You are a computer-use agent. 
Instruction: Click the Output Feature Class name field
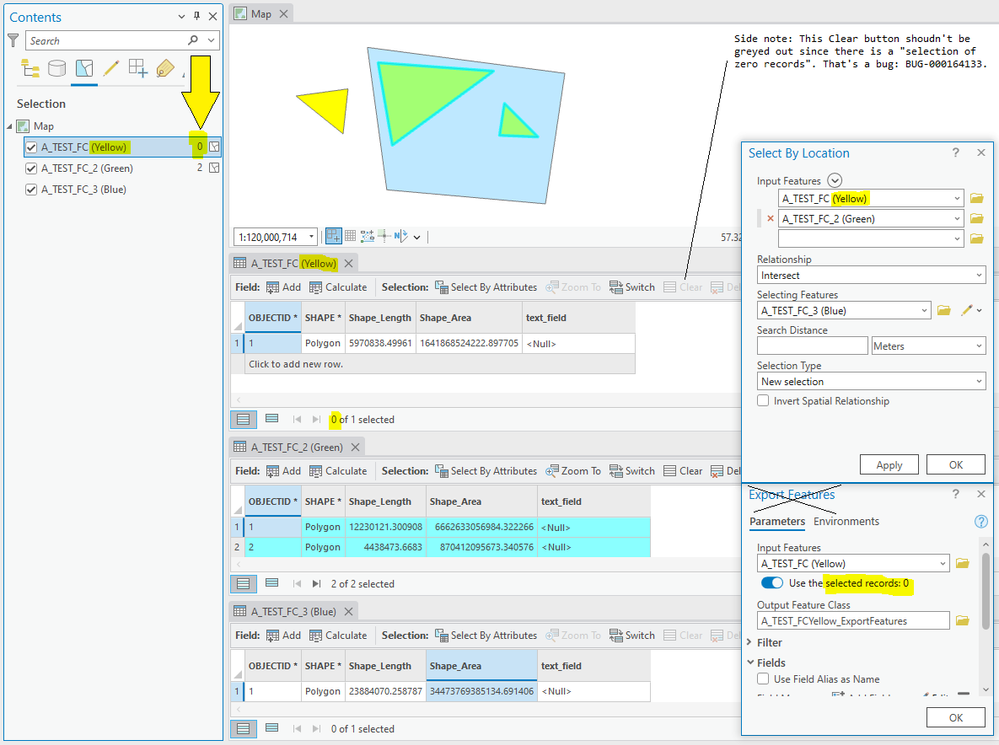(x=853, y=621)
